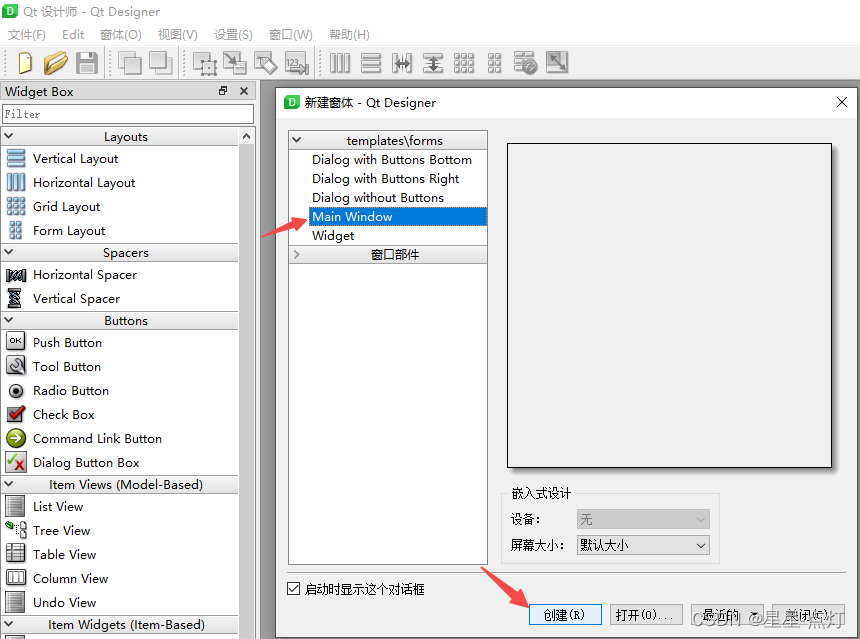This screenshot has width=860, height=639.
Task: Apply vertical splitter layout icon
Action: 433,63
